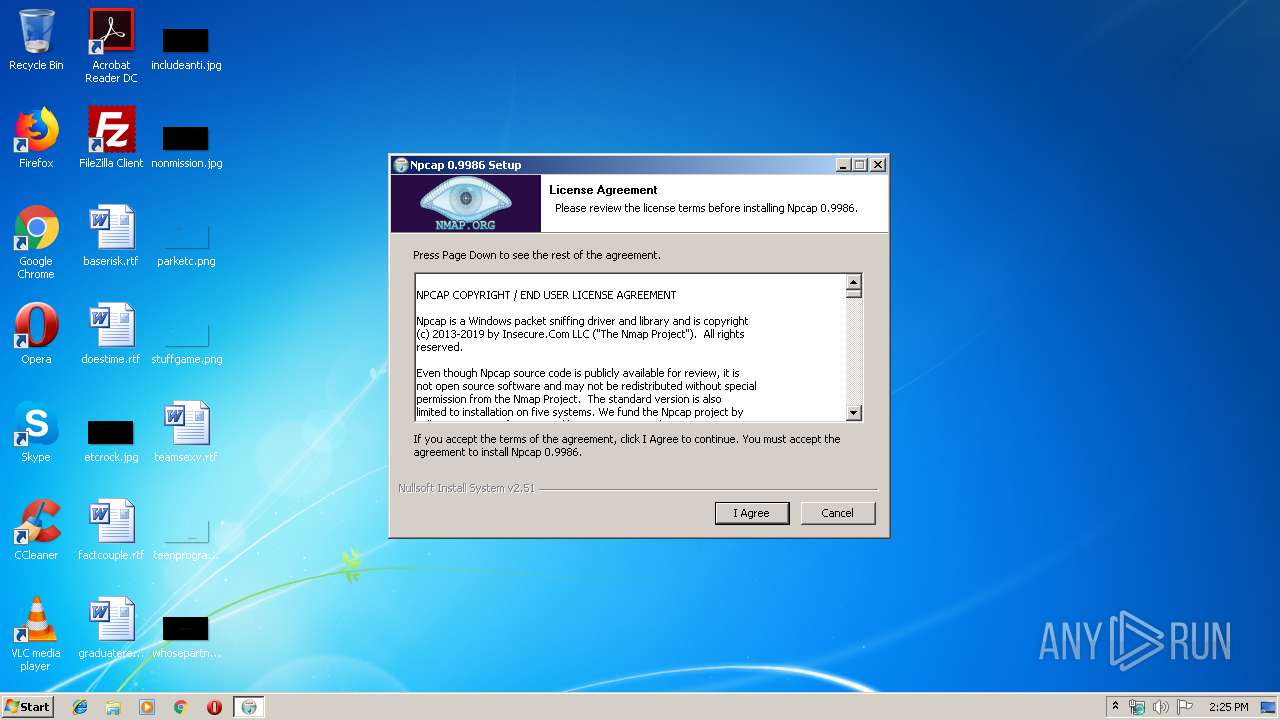Show hidden system tray icons
Image resolution: width=1280 pixels, height=720 pixels.
[1115, 707]
